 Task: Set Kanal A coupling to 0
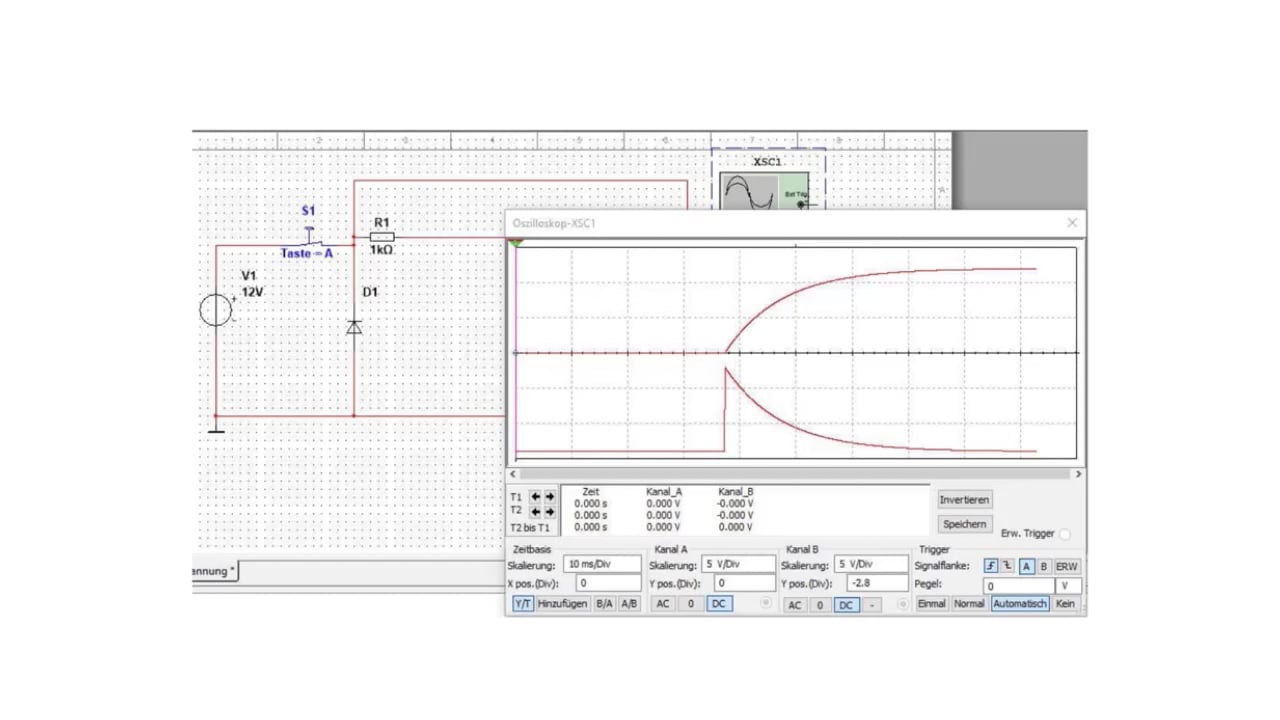(691, 604)
